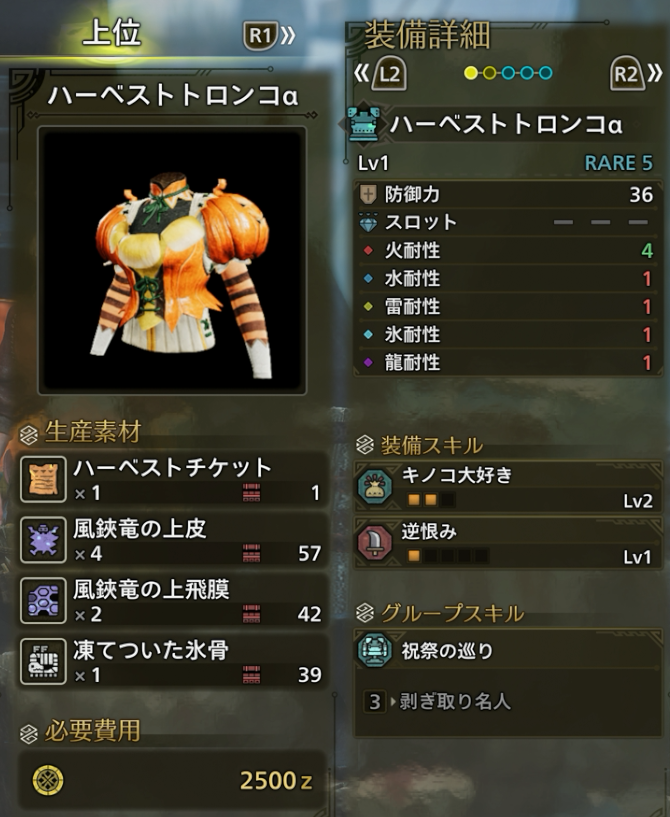Click the chest armor icon beside ハーベストトロンコα
The height and width of the screenshot is (817, 670).
point(364,124)
